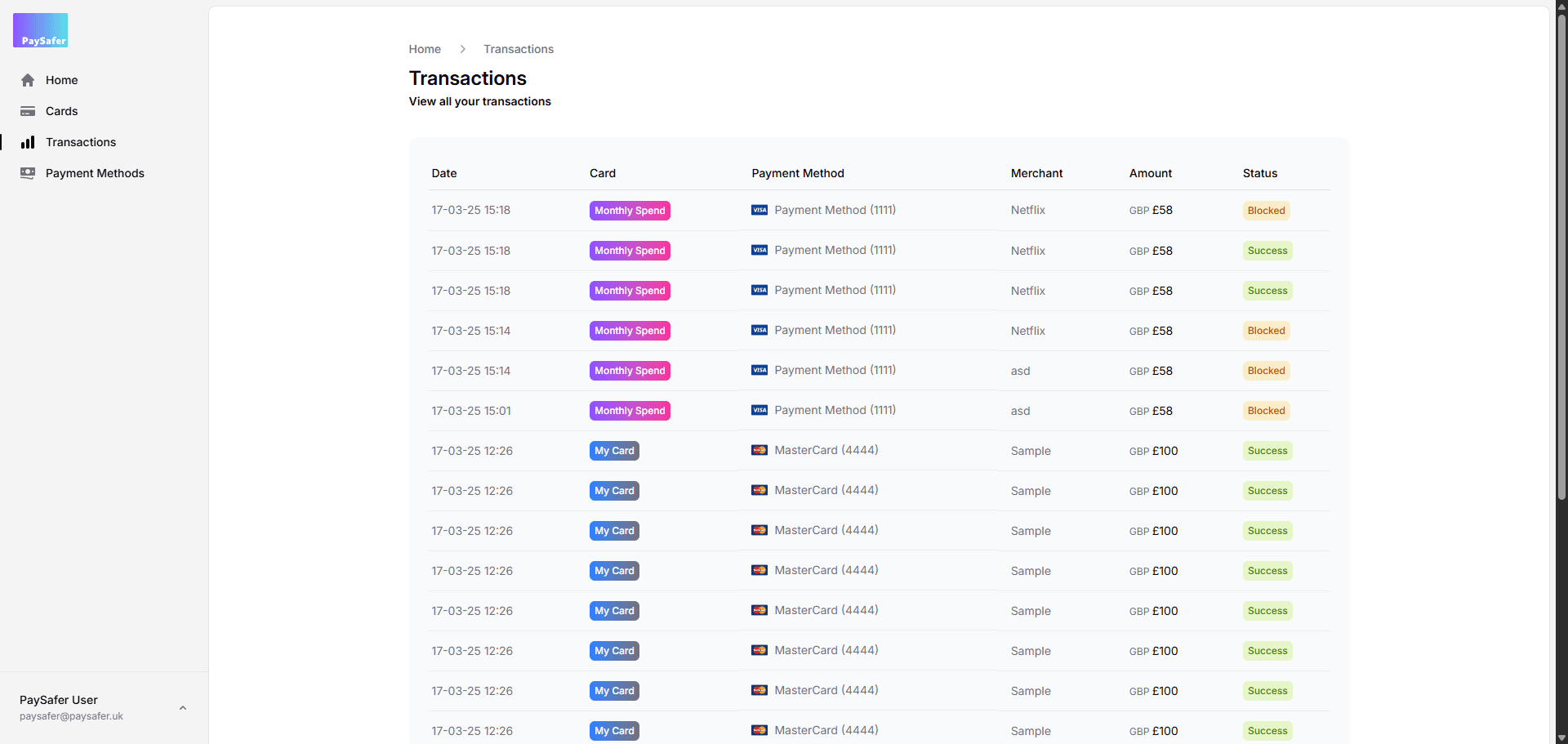Click the Home house icon in sidebar
1568x744 pixels.
coord(28,80)
